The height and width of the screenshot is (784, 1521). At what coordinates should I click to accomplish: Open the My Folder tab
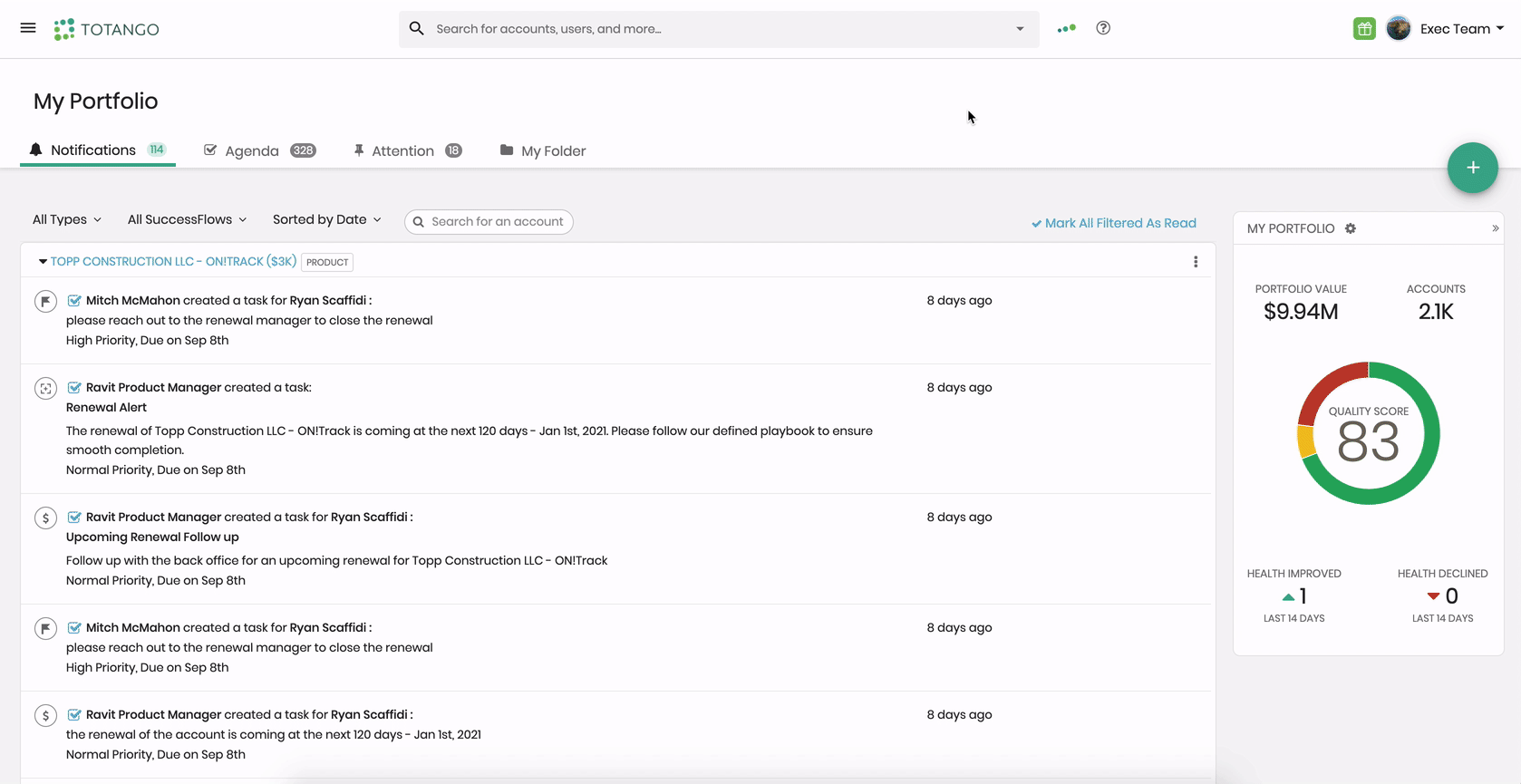point(543,150)
